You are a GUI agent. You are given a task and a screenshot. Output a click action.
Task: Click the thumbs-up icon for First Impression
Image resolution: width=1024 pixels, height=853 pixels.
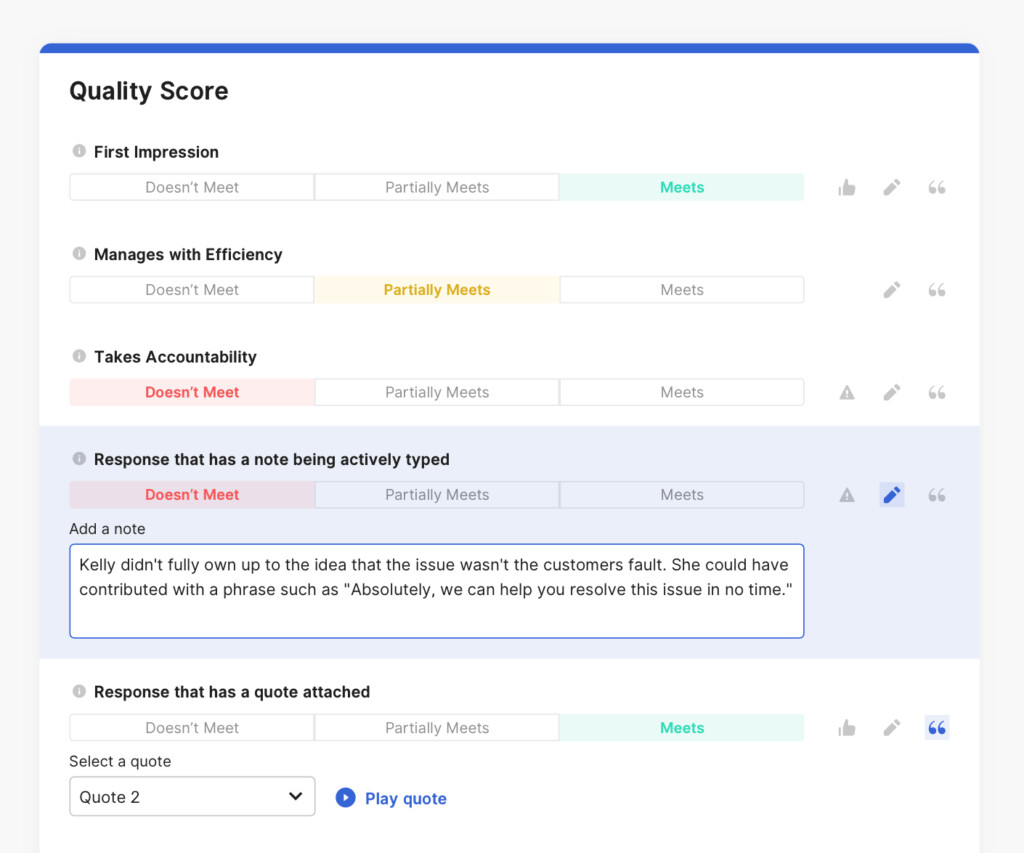click(x=847, y=187)
